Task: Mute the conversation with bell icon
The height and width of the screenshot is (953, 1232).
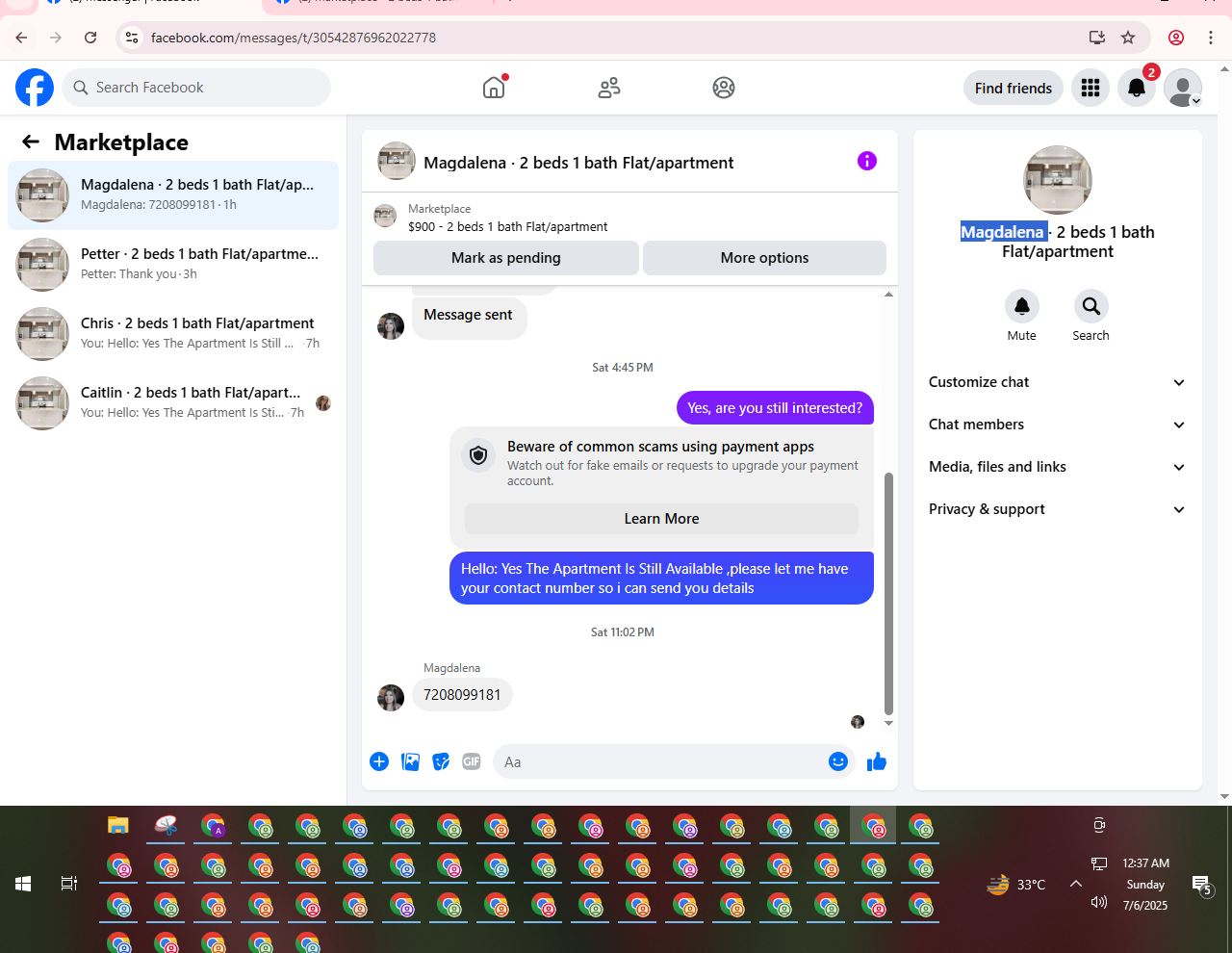Action: (x=1022, y=306)
